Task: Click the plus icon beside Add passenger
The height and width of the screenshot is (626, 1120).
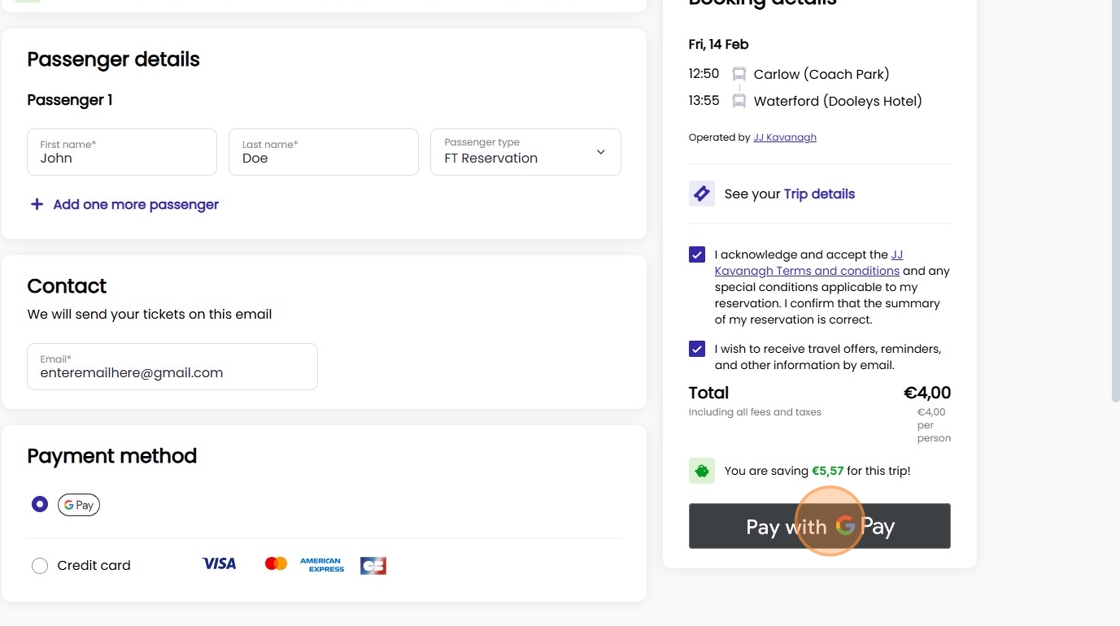Action: [x=36, y=204]
